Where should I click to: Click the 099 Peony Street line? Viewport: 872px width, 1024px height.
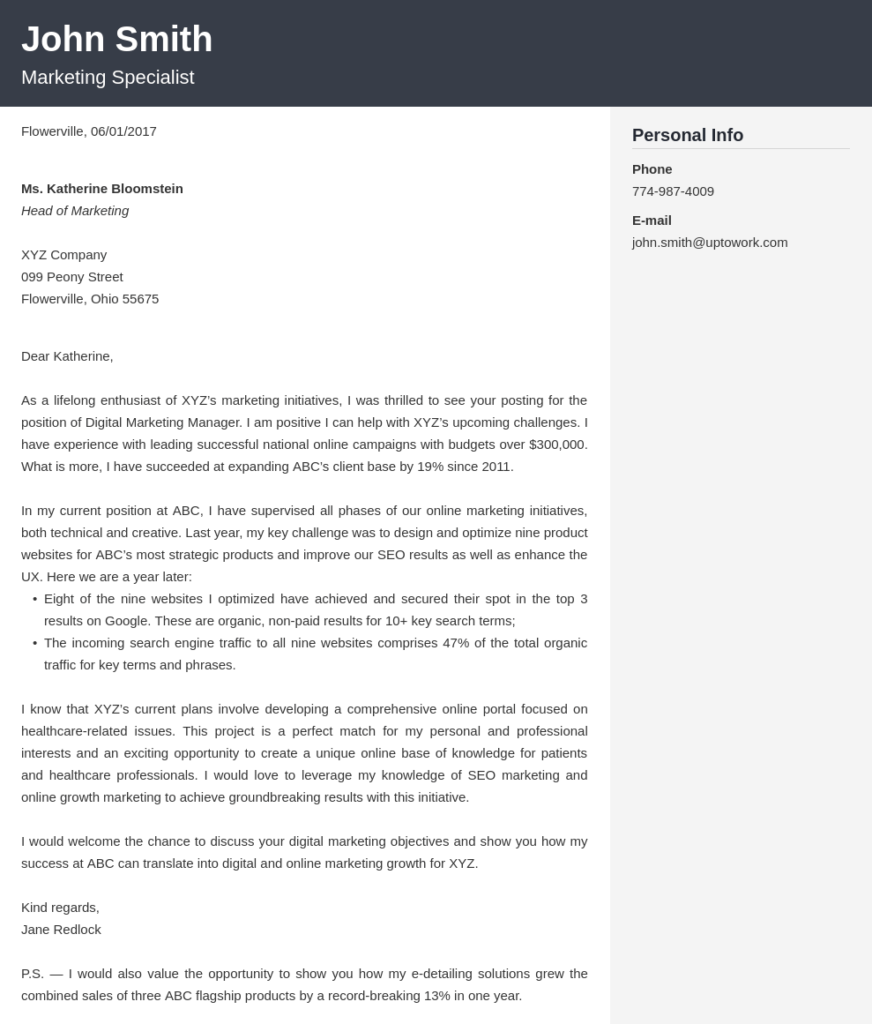(72, 277)
